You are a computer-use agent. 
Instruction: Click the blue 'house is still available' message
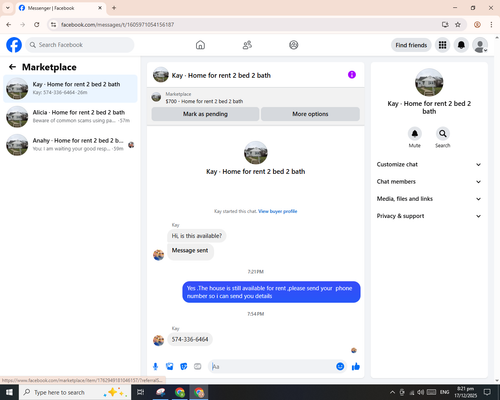coord(271,292)
